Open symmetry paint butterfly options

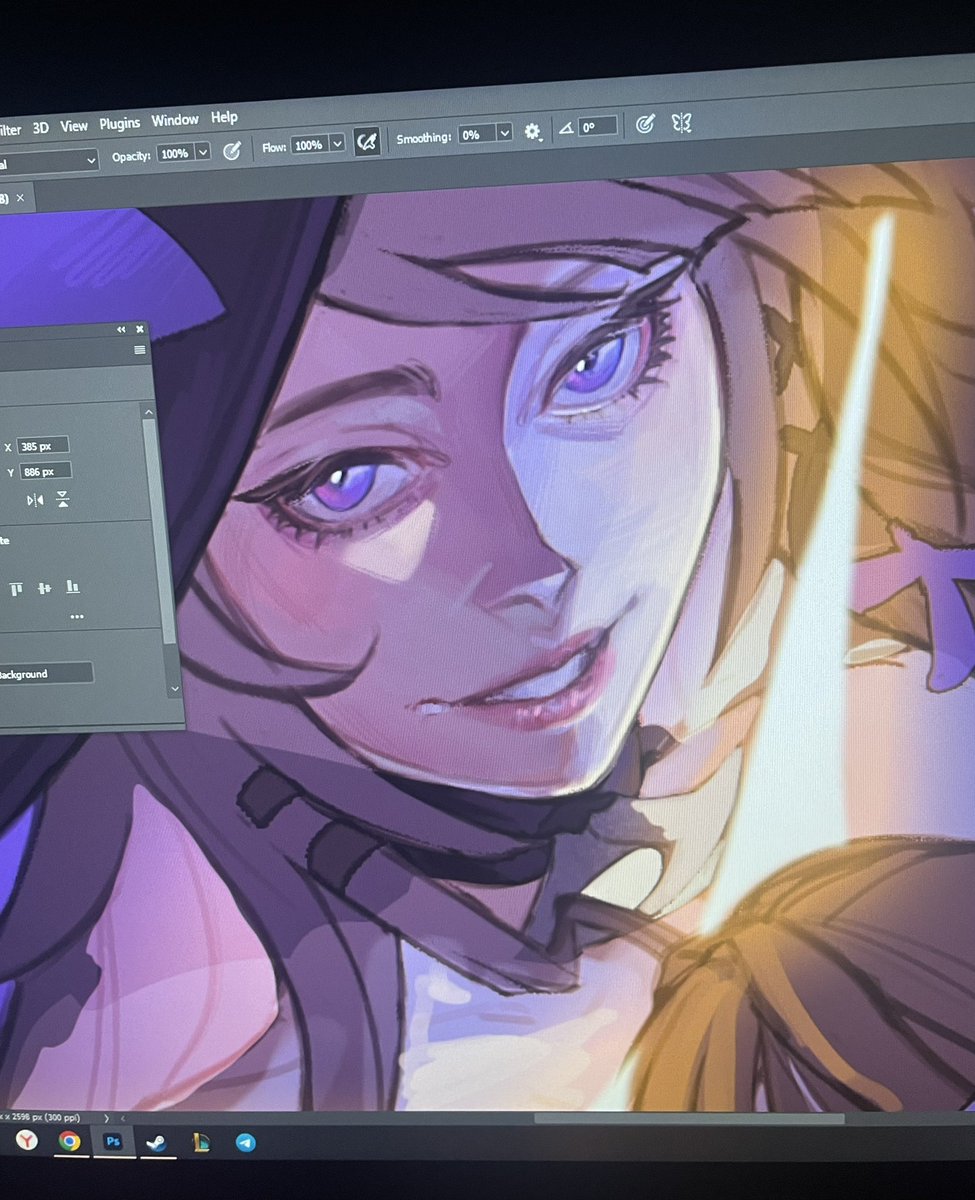[x=681, y=122]
